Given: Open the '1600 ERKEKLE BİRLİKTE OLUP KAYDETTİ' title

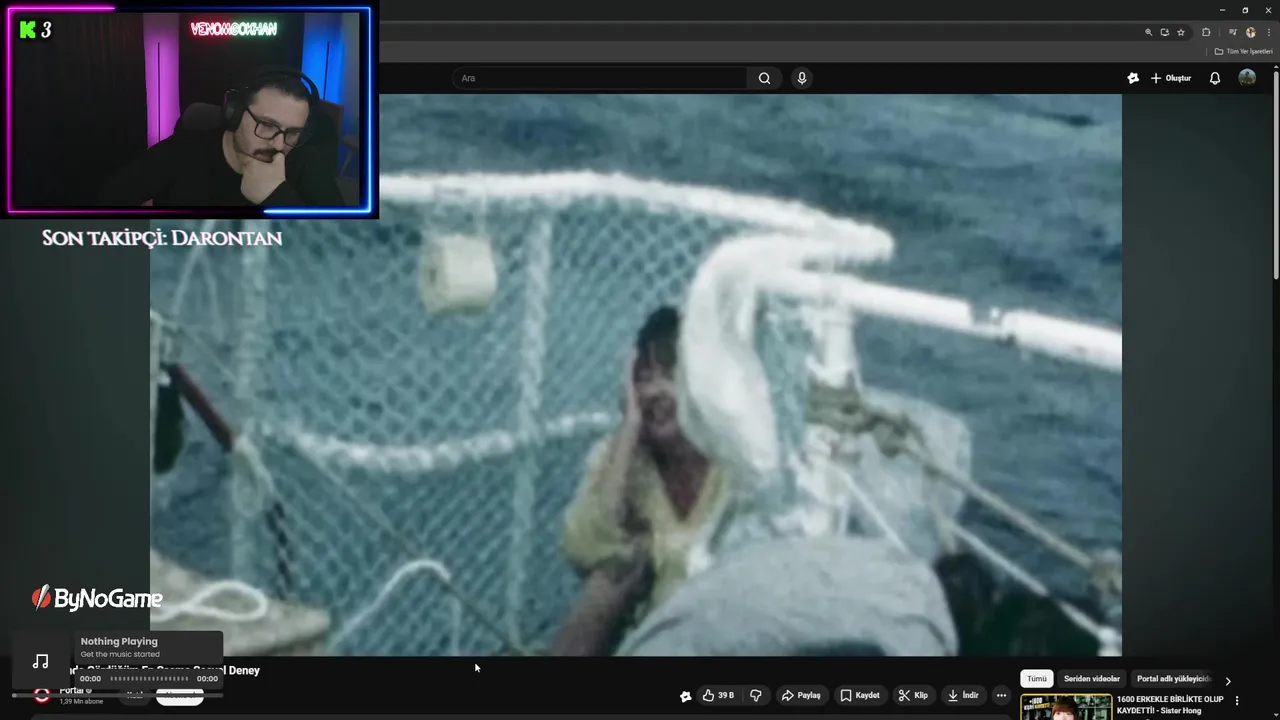Looking at the screenshot, I should (1170, 705).
